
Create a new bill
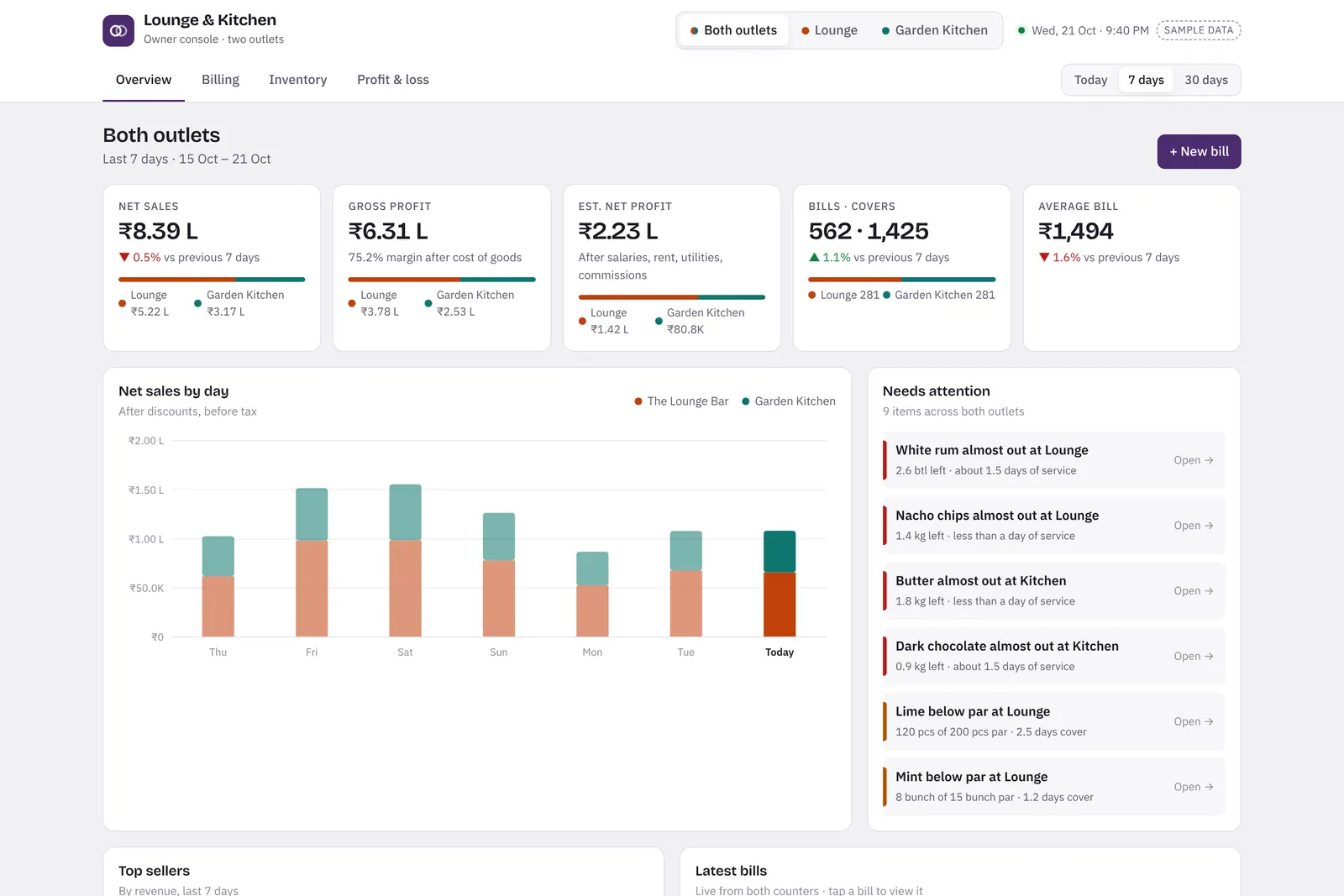(1199, 152)
